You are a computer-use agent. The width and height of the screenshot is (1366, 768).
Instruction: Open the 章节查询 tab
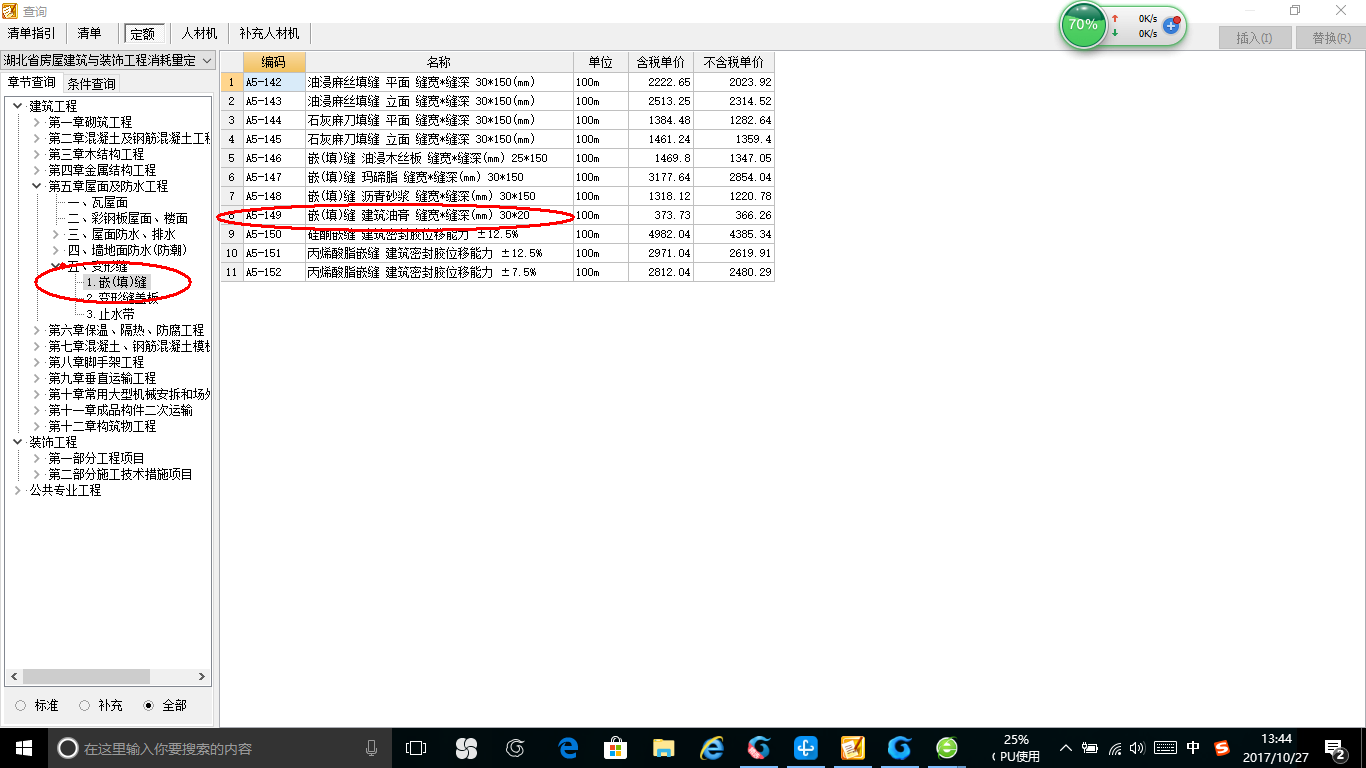(x=31, y=83)
